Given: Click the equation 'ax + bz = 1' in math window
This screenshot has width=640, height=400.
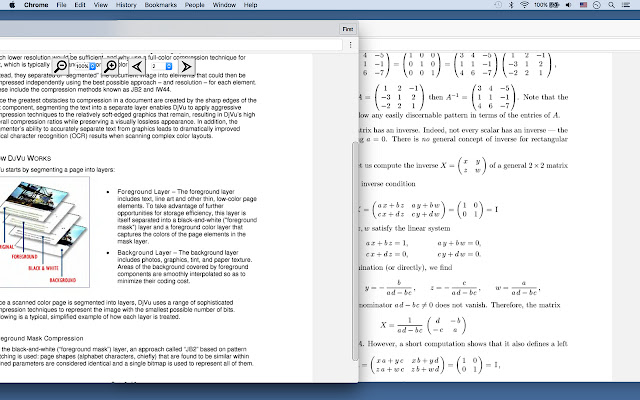Looking at the screenshot, I should [386, 243].
